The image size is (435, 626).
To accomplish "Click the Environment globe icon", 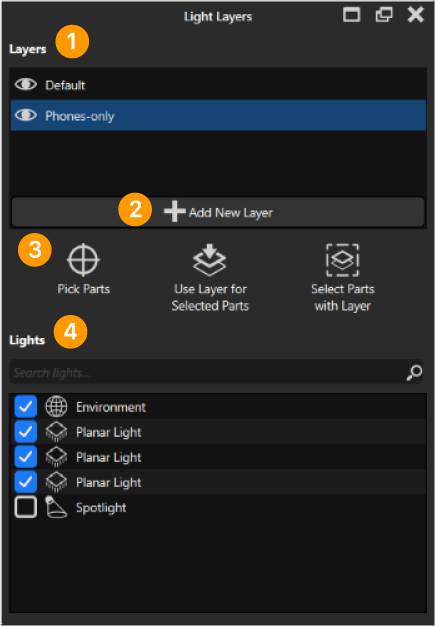I will tap(56, 406).
